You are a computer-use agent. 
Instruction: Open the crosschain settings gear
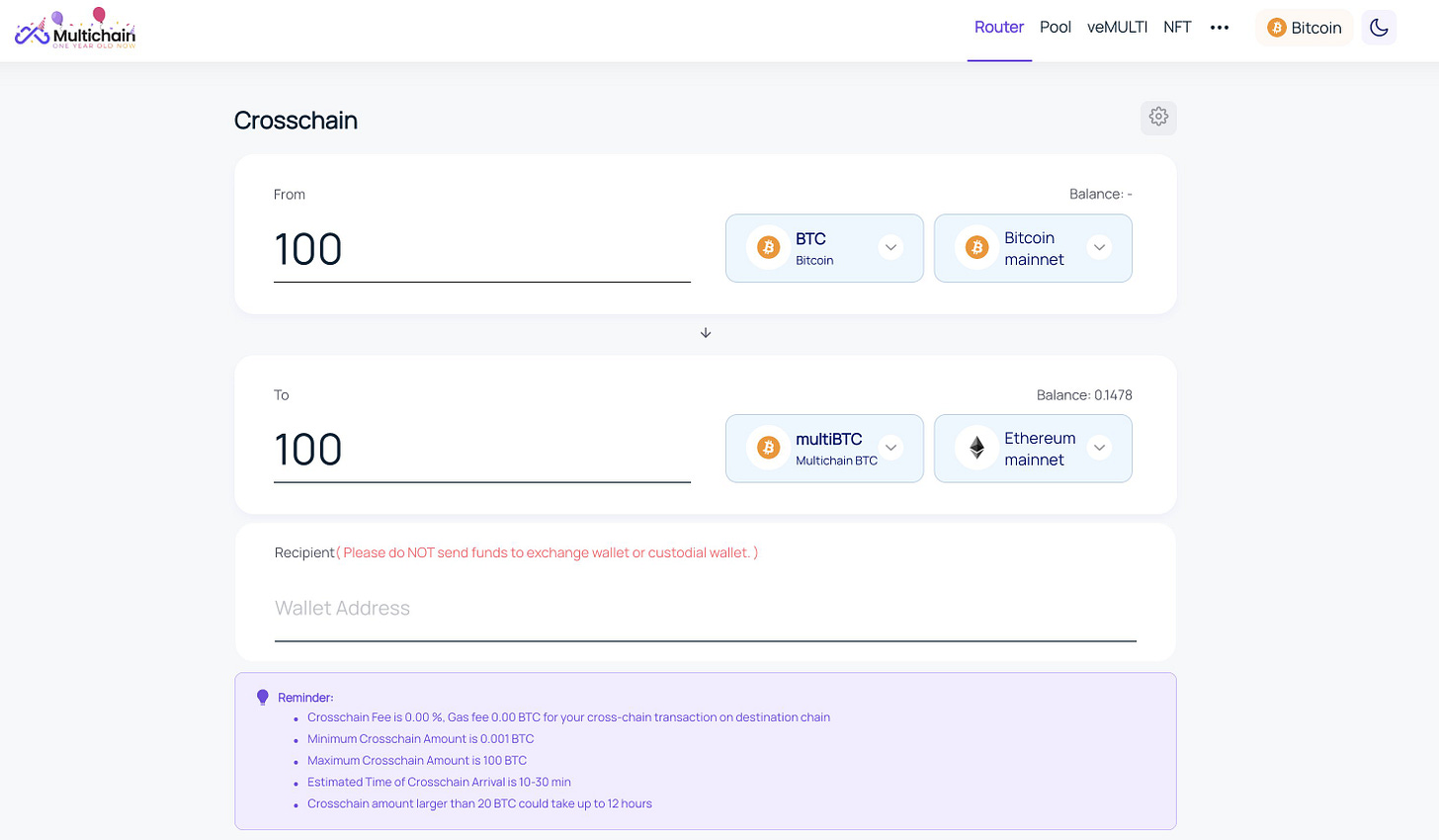pos(1158,117)
